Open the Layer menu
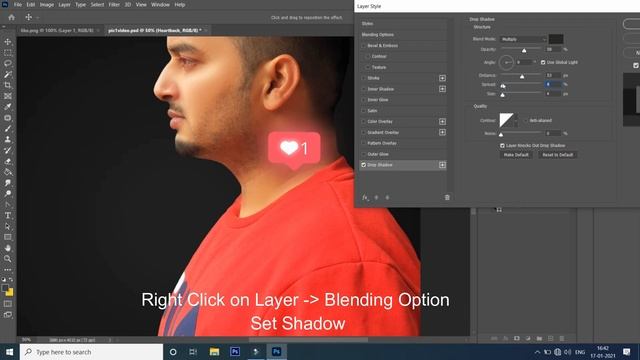Screen dimensions: 640x360 [64, 5]
